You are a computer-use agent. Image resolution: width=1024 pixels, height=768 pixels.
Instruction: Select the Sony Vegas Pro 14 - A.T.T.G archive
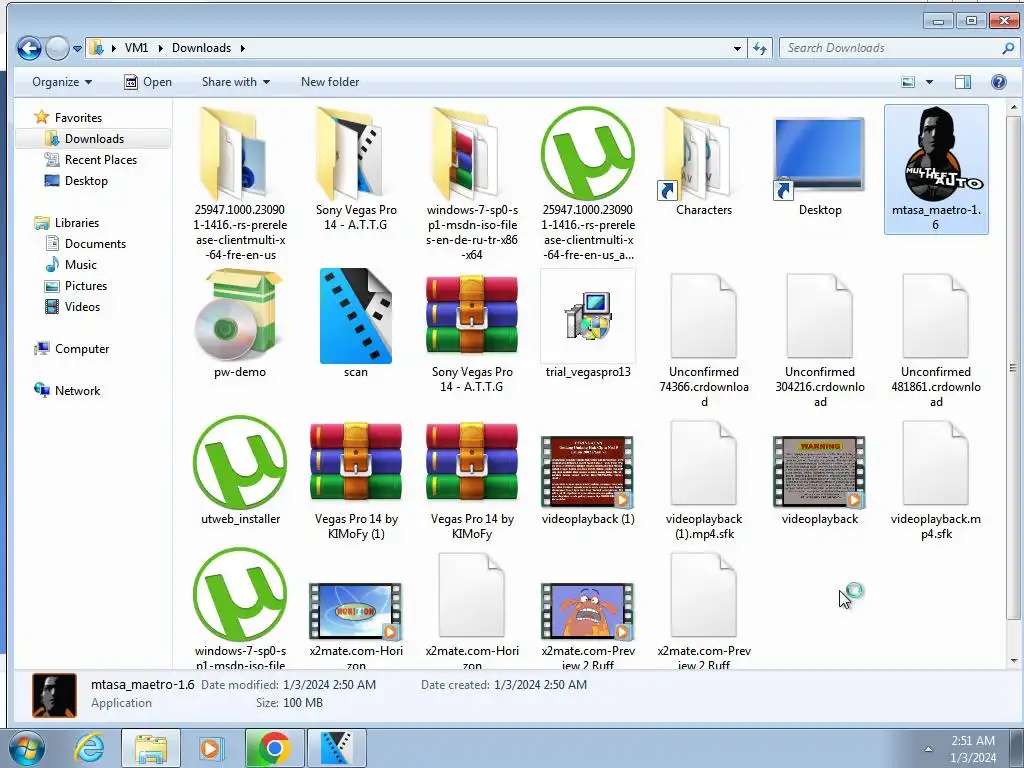tap(472, 315)
